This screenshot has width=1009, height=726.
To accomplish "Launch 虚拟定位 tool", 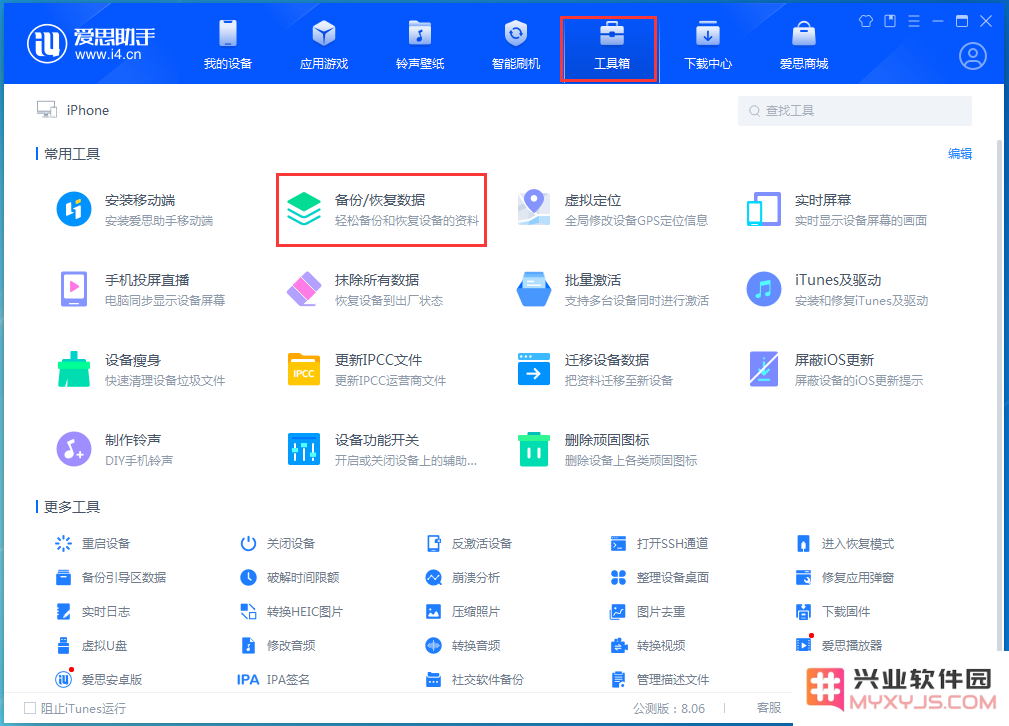I will [x=612, y=210].
